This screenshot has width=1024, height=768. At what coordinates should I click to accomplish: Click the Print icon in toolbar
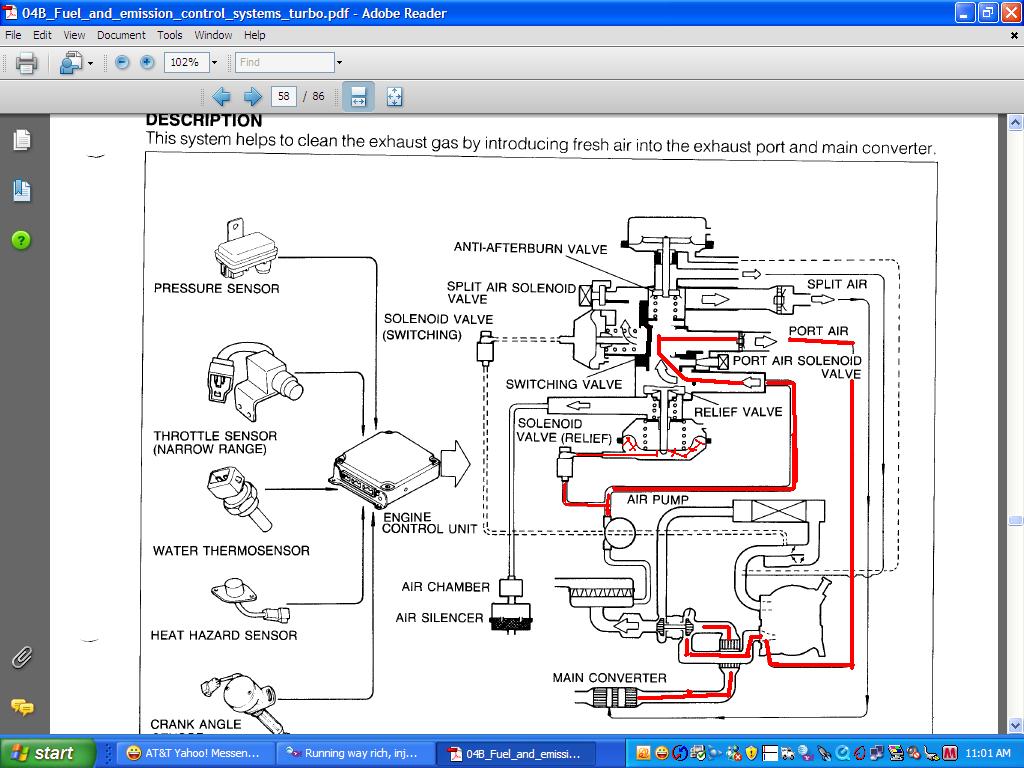[26, 63]
